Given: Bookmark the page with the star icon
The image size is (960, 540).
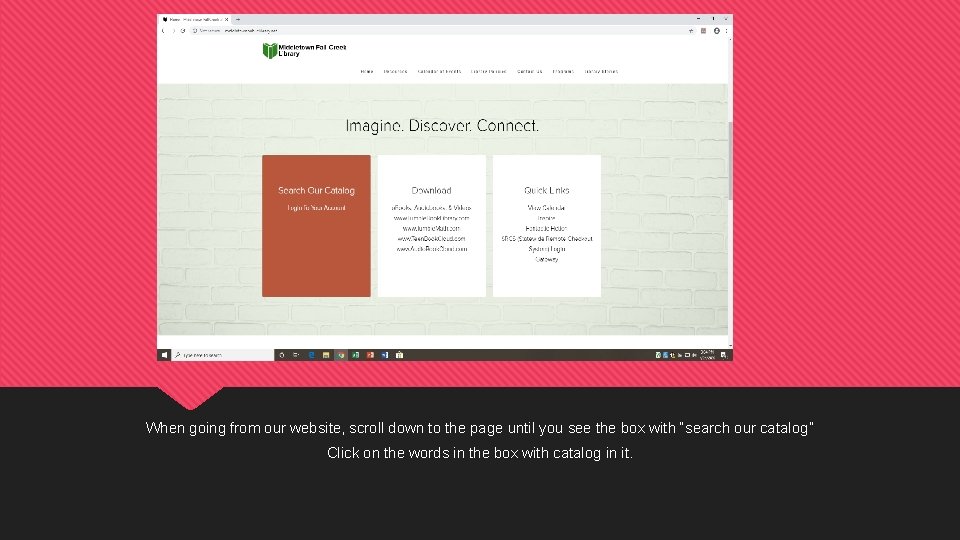Looking at the screenshot, I should 691,31.
